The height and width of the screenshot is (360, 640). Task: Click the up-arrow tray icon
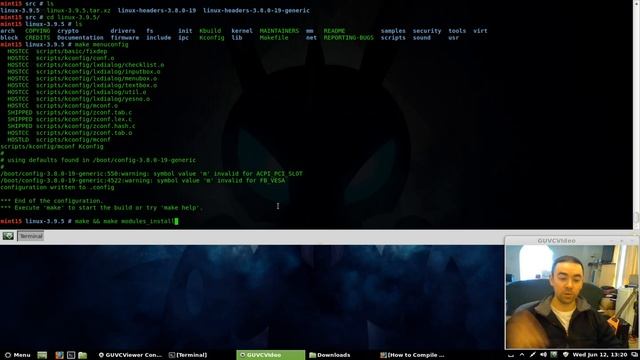(x=522, y=355)
